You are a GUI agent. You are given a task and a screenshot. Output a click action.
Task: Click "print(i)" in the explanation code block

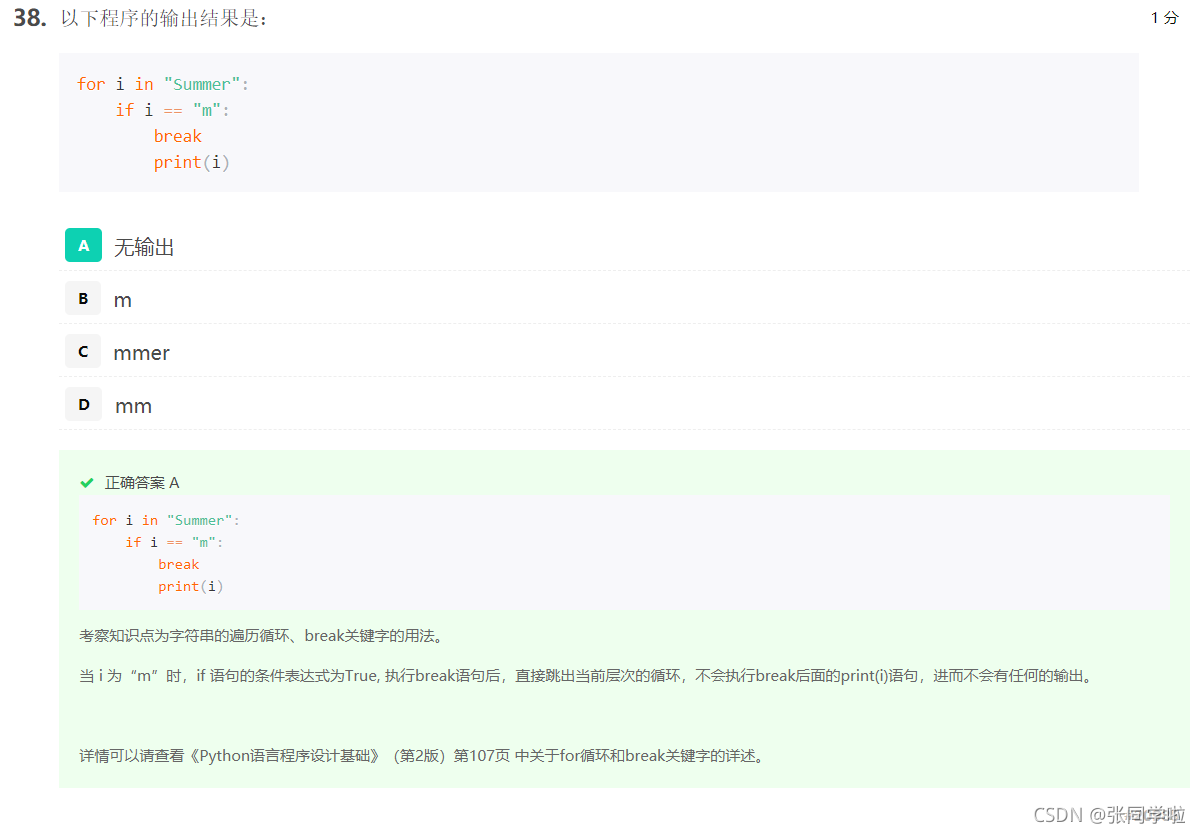point(191,586)
